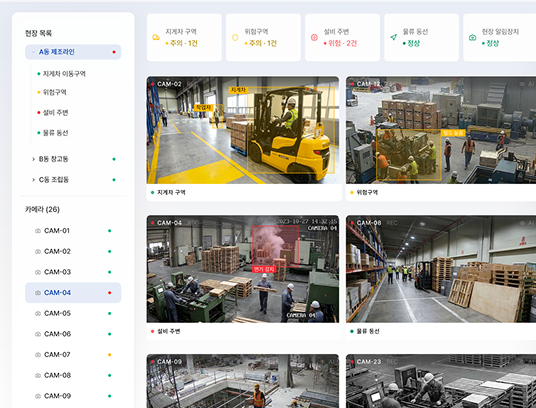The height and width of the screenshot is (408, 536).
Task: Click the 밀도 높음 label in CAM-12 feed
Action: click(453, 133)
